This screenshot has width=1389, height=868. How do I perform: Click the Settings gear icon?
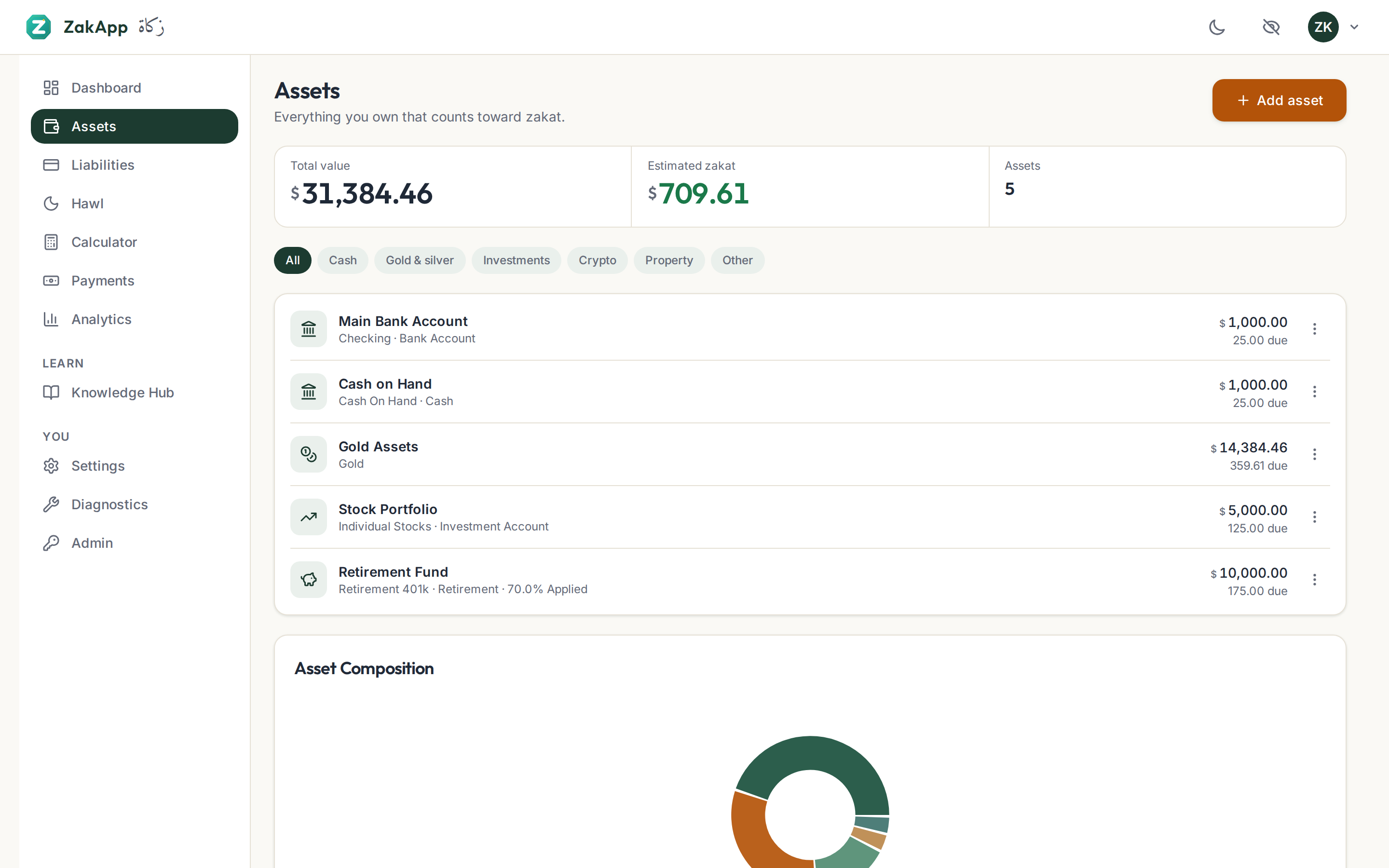pos(51,465)
